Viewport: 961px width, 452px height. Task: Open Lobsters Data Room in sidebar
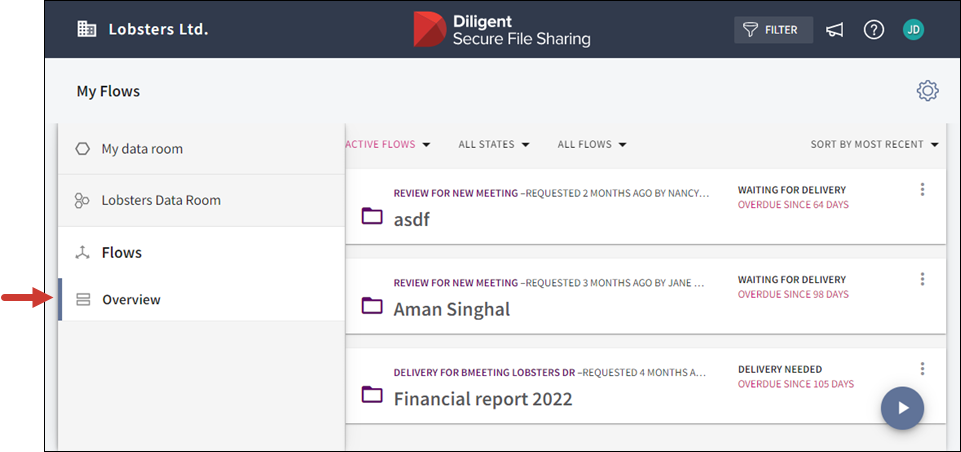tap(160, 200)
